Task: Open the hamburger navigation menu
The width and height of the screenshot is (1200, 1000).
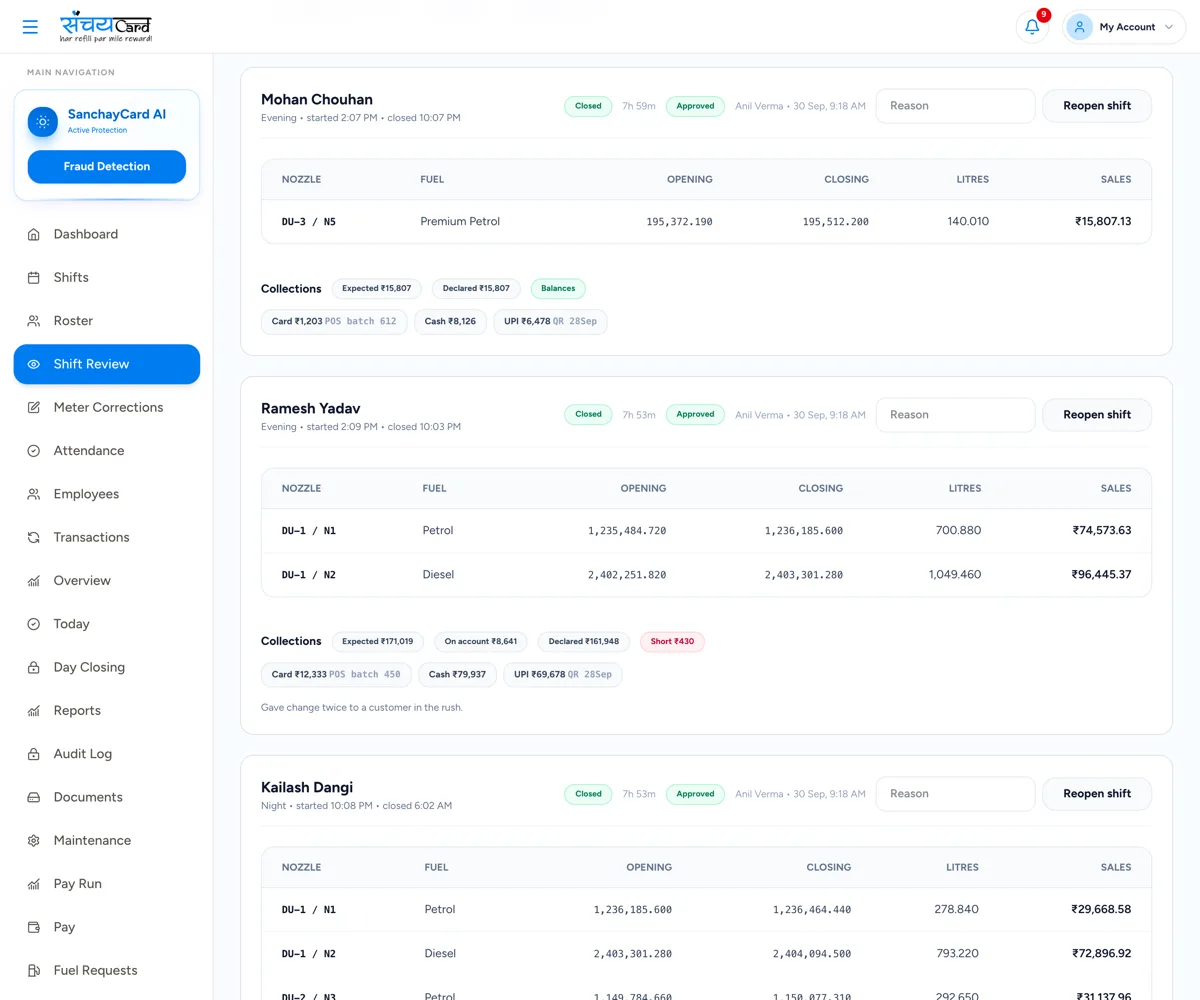Action: (30, 27)
